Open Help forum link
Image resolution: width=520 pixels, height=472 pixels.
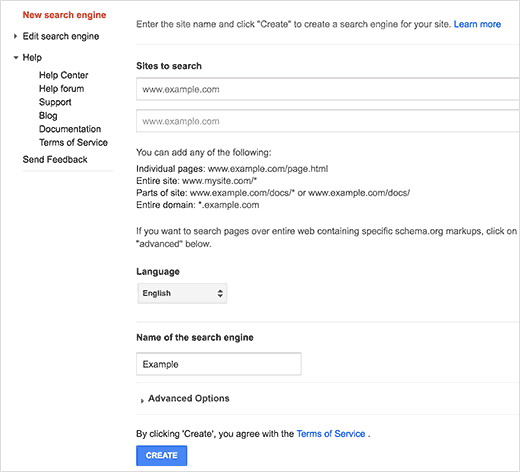pos(61,89)
